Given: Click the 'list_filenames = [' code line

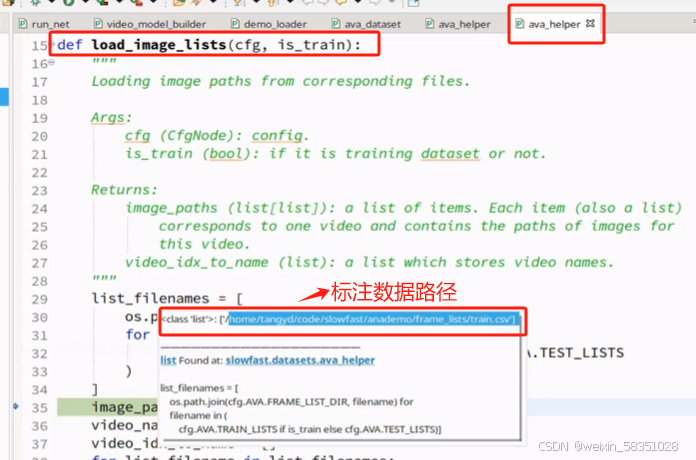Looking at the screenshot, I should (167, 298).
